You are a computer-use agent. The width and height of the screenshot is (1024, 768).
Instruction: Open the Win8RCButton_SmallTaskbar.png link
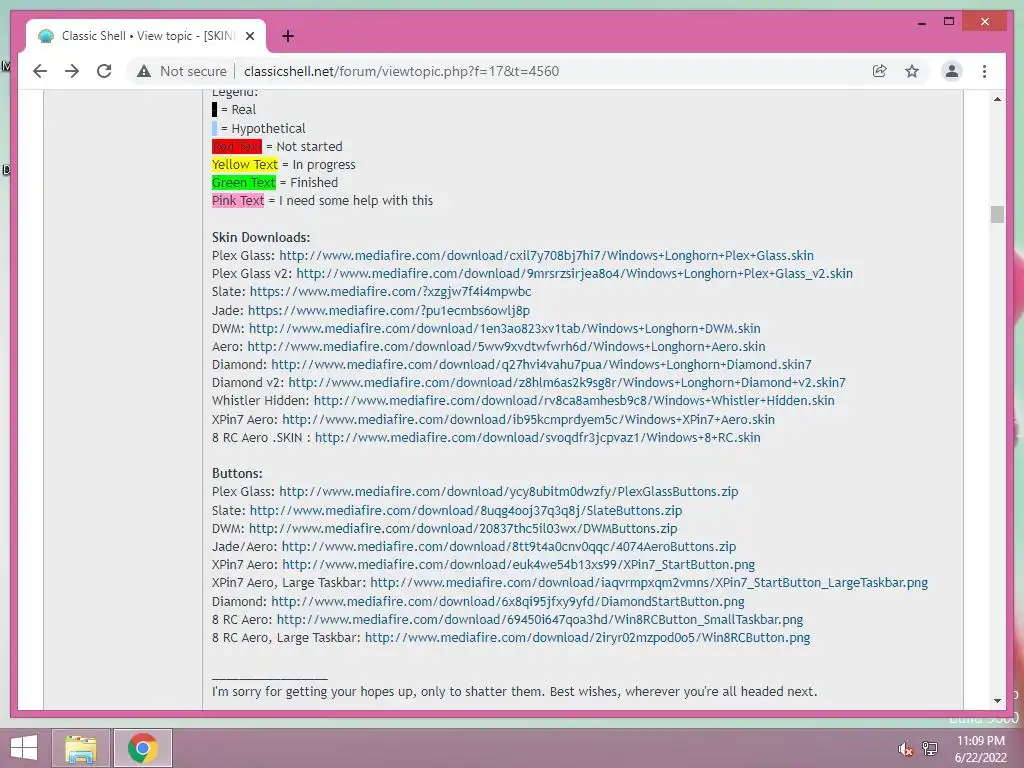540,619
